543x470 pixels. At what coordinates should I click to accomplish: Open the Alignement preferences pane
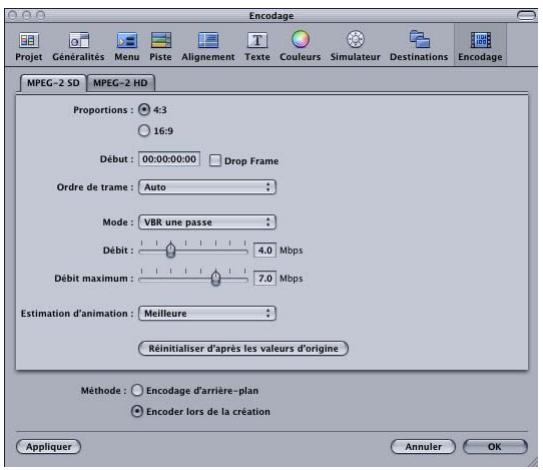pos(208,46)
